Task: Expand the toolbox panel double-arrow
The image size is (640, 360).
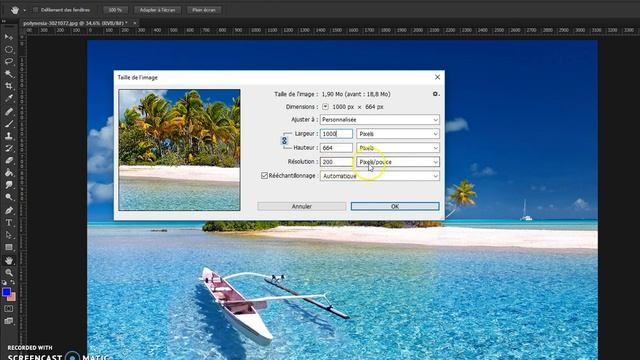Action: click(3, 21)
